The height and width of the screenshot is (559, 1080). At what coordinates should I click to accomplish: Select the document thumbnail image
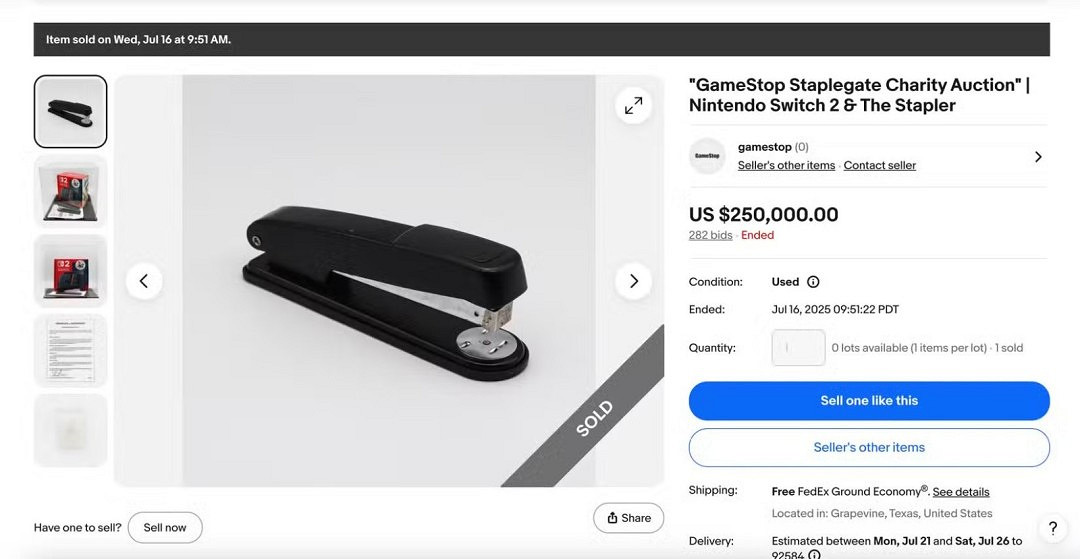pyautogui.click(x=70, y=350)
